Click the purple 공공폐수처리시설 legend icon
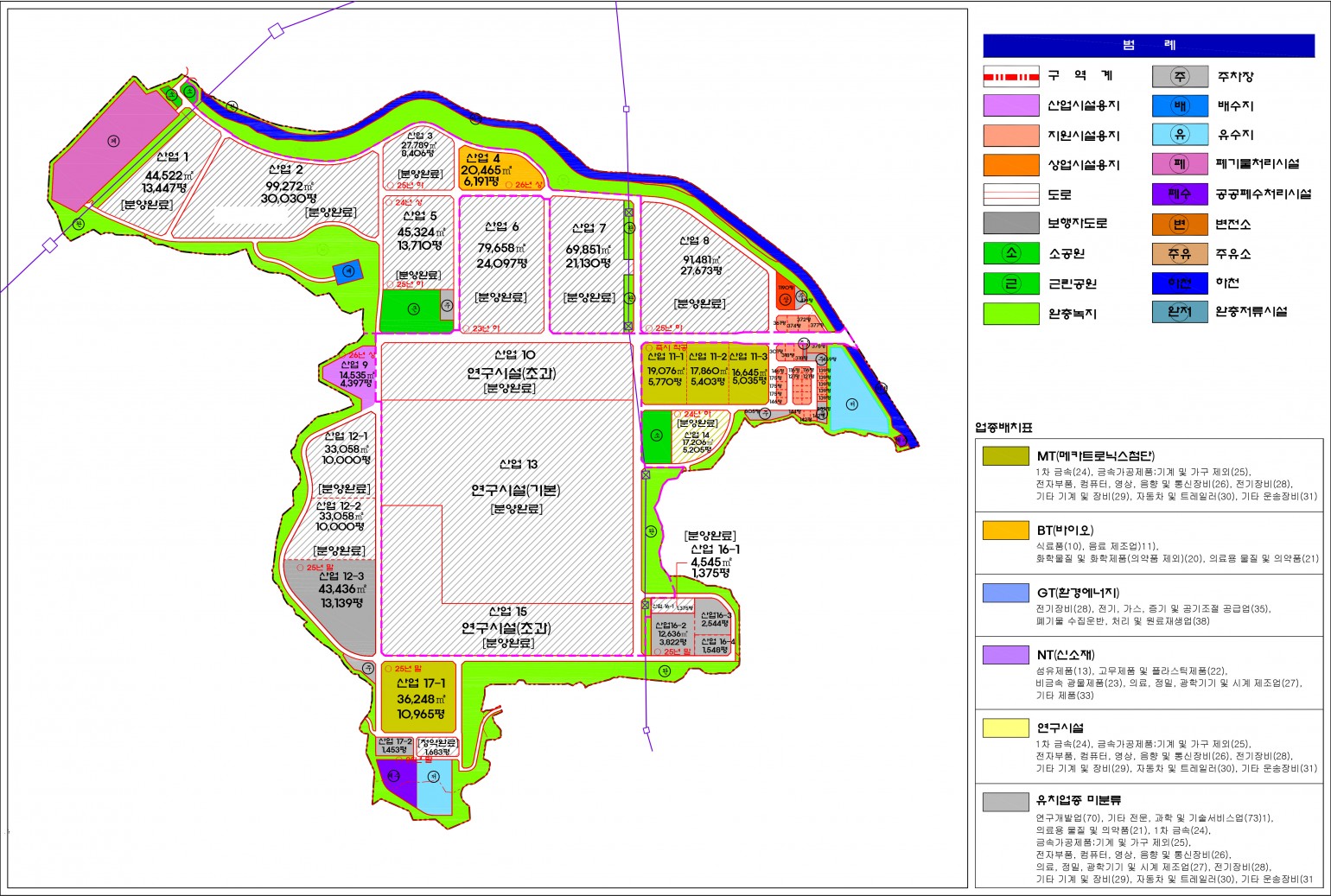This screenshot has width=1331, height=896. 1180,194
